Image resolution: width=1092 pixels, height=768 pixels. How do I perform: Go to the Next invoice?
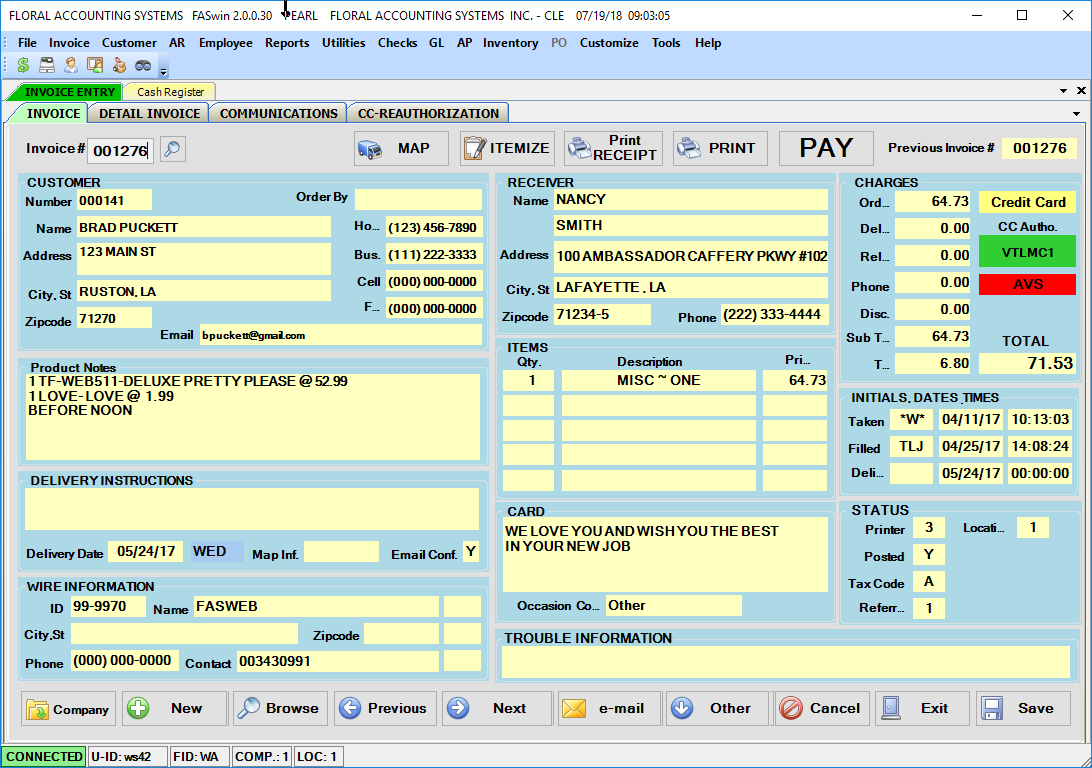(x=497, y=709)
